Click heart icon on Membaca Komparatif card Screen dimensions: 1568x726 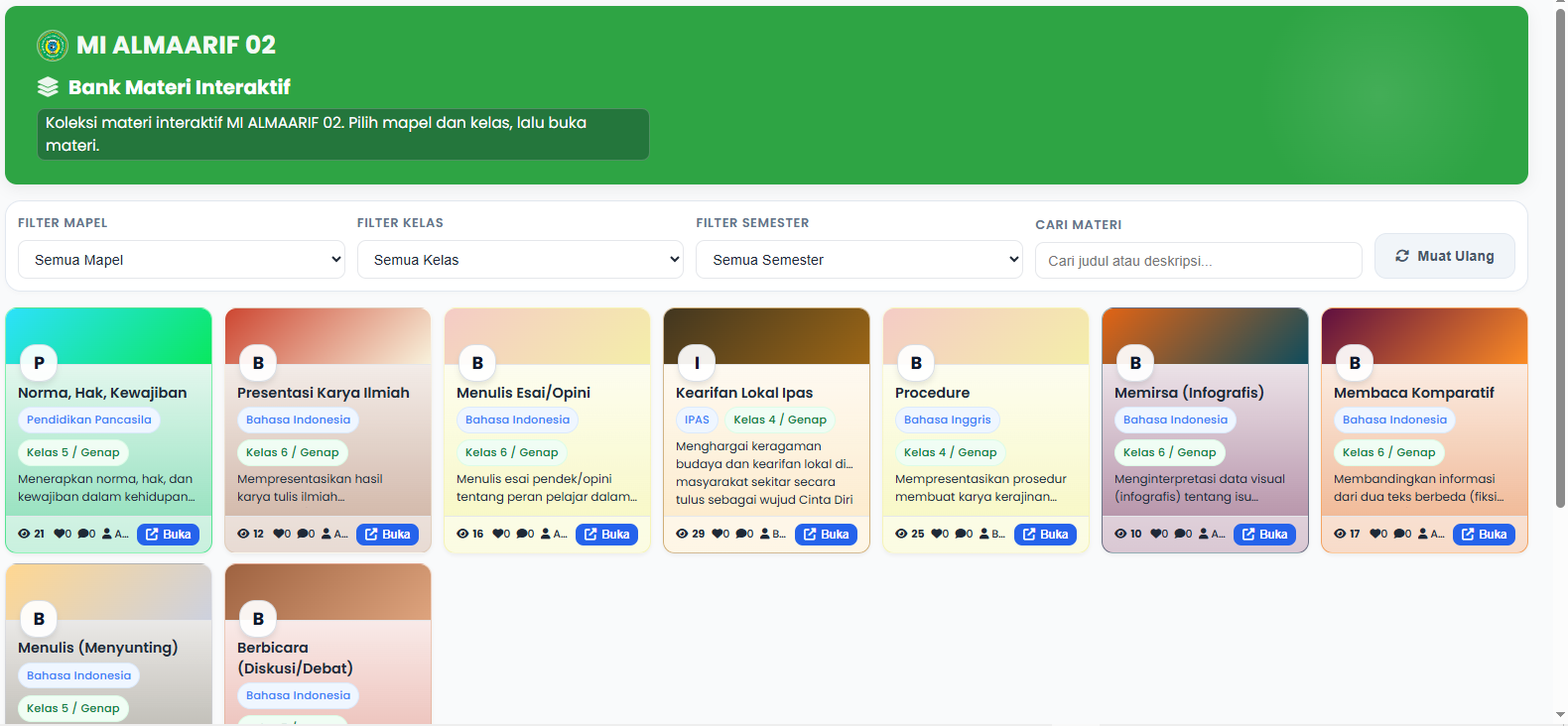pos(1374,534)
